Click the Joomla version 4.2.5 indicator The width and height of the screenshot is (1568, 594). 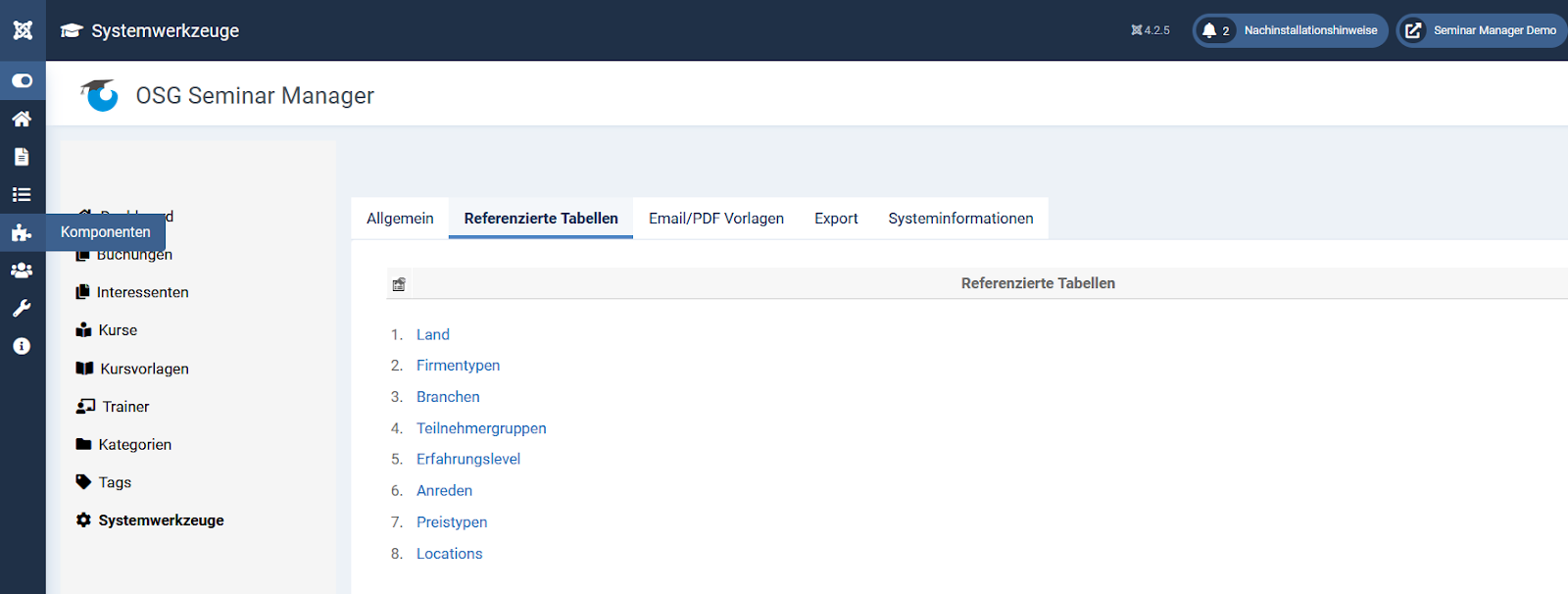tap(1151, 30)
